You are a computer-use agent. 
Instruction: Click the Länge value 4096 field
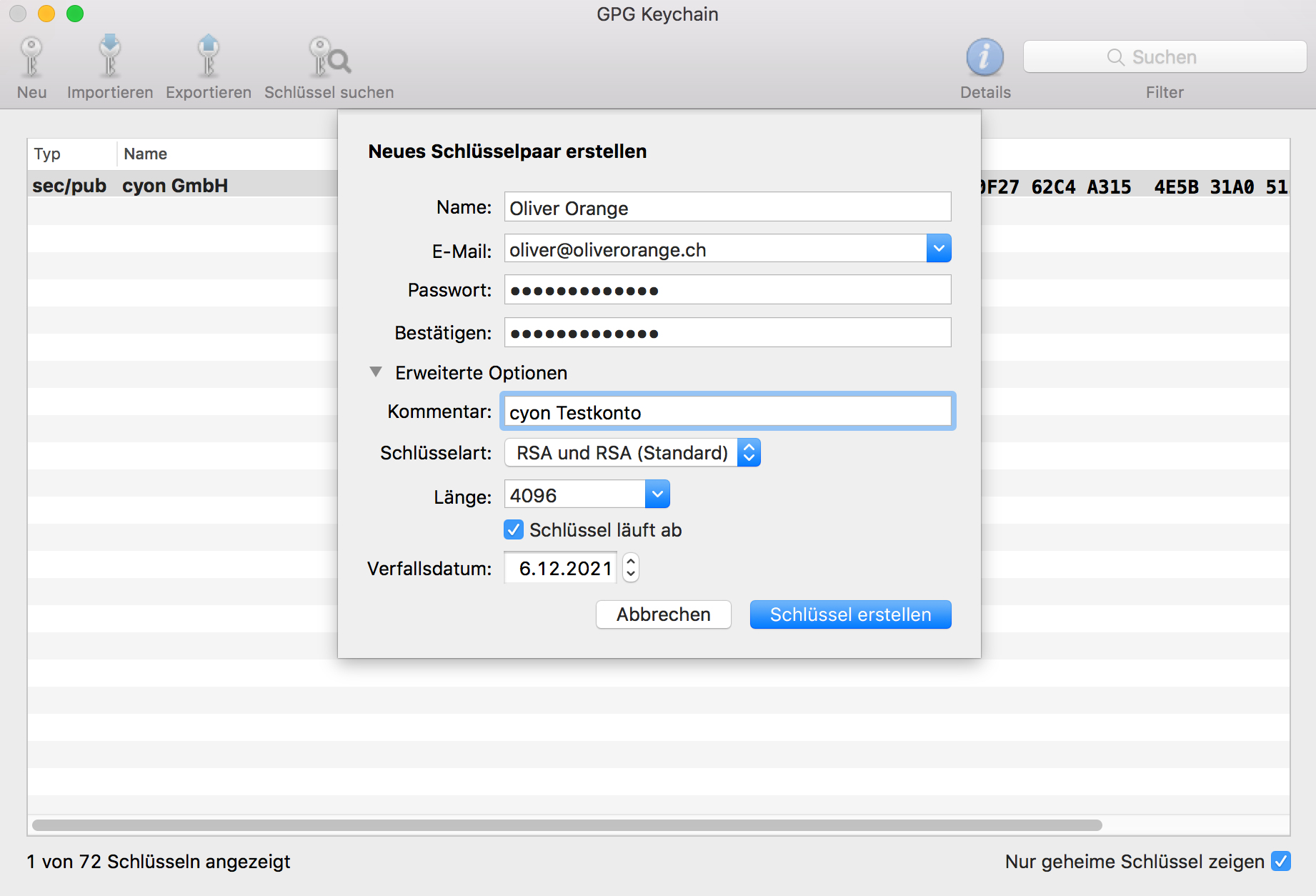click(575, 494)
